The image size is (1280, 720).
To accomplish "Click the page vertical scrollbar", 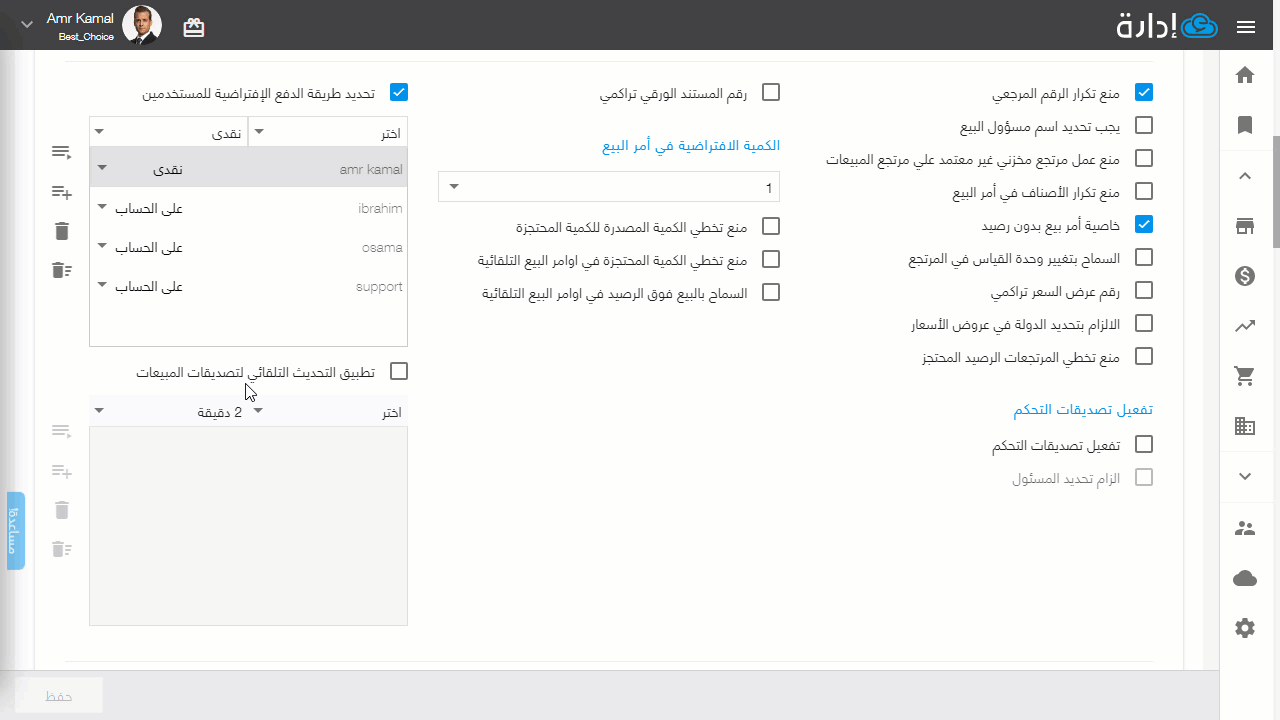I will (x=1276, y=192).
